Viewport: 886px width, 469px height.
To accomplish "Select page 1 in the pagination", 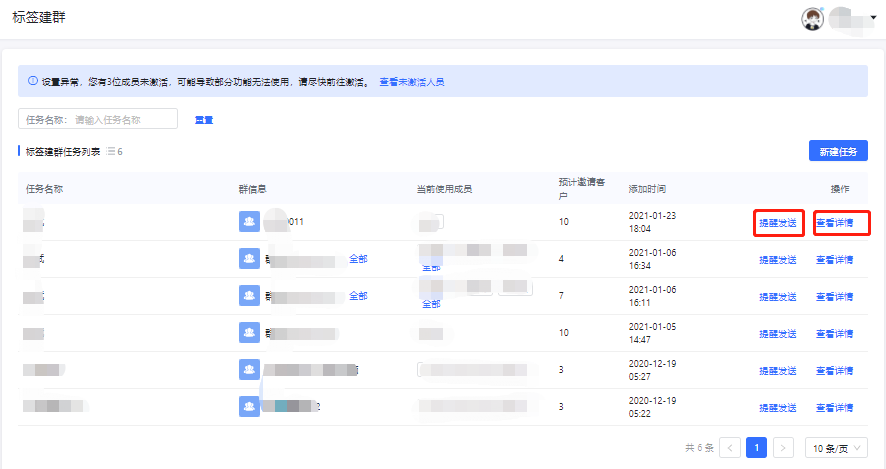I will pos(757,448).
